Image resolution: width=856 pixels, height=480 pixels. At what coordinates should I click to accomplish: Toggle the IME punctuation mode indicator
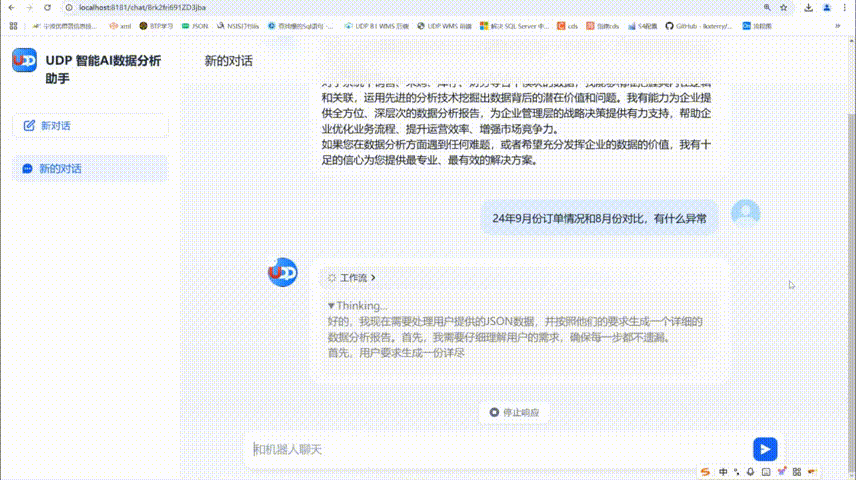[735, 471]
